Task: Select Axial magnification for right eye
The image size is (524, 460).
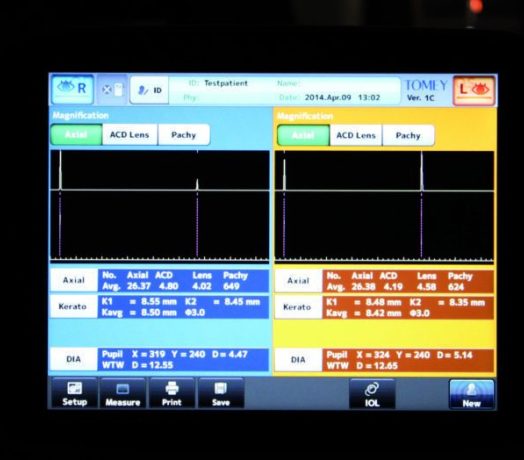Action: [x=76, y=135]
